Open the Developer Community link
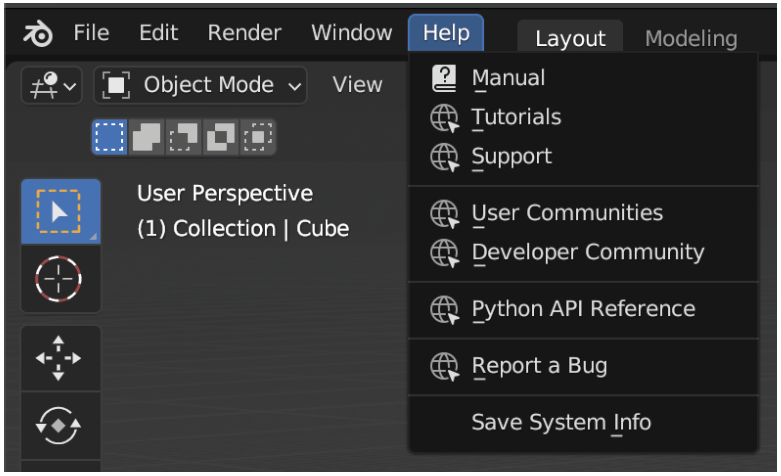 (583, 252)
